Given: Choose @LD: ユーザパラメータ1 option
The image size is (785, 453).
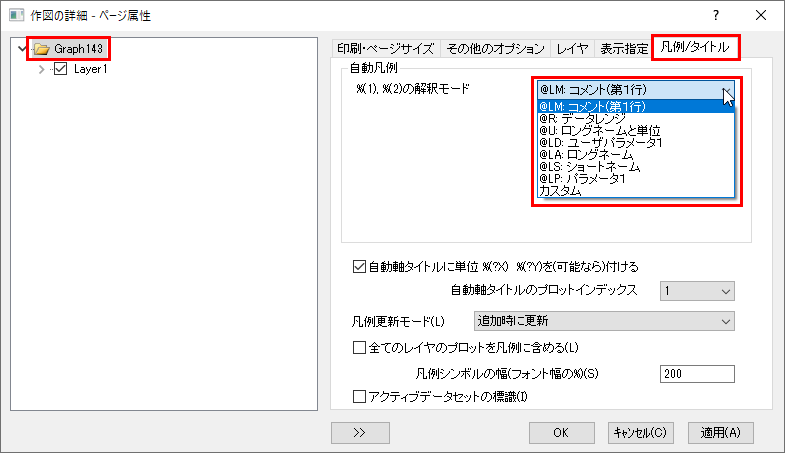Looking at the screenshot, I should [x=635, y=143].
